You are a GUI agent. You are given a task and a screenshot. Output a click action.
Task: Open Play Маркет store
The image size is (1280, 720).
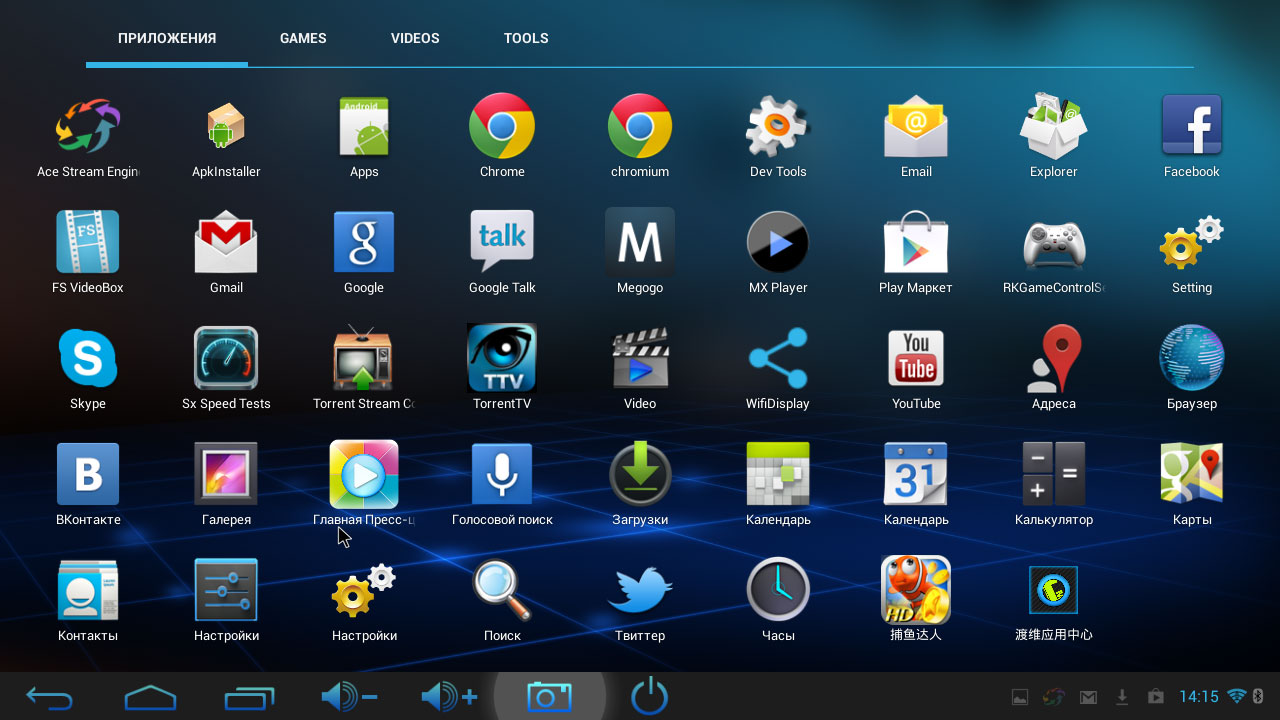coord(916,242)
